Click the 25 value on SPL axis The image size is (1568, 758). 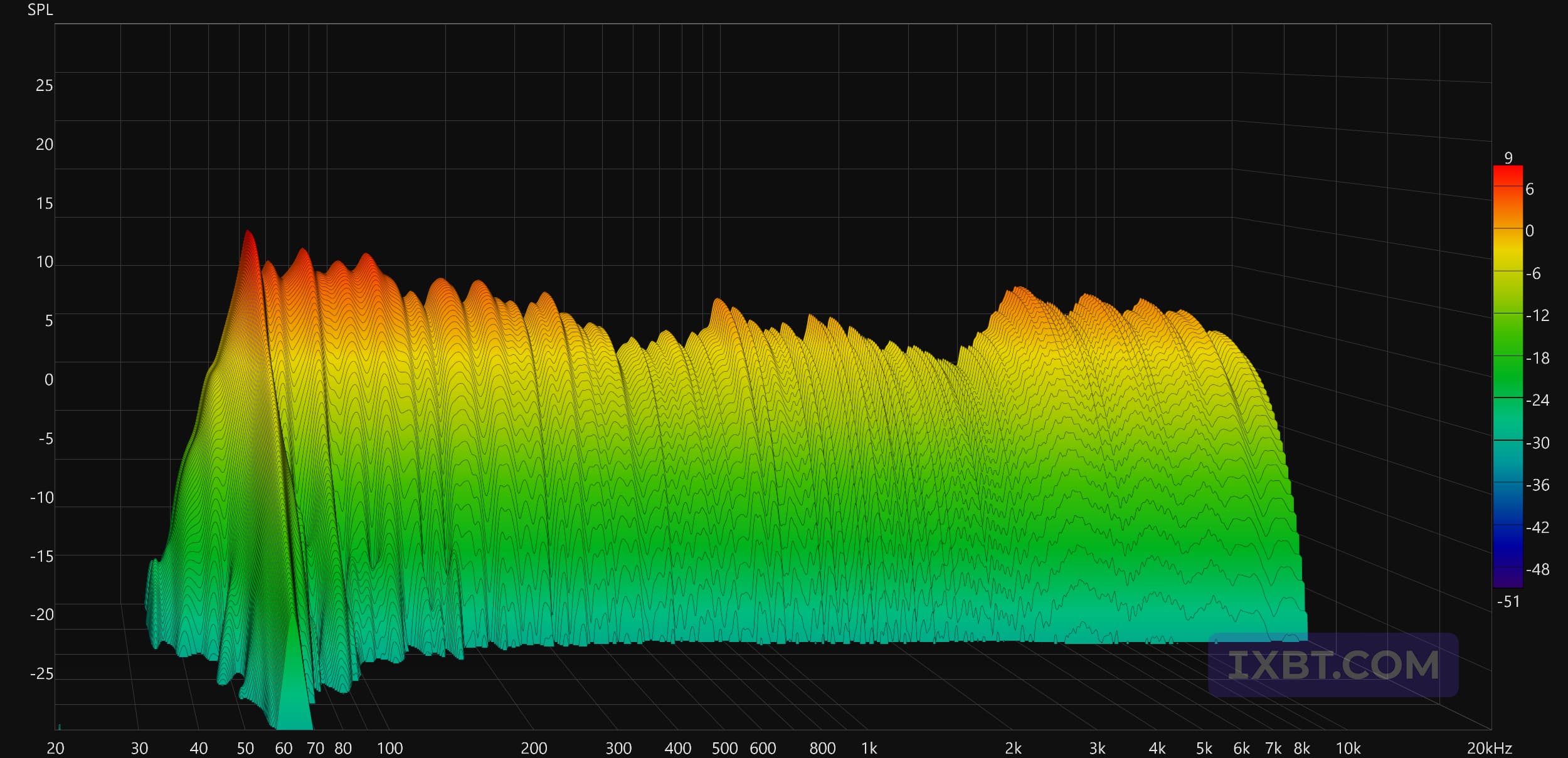[44, 85]
